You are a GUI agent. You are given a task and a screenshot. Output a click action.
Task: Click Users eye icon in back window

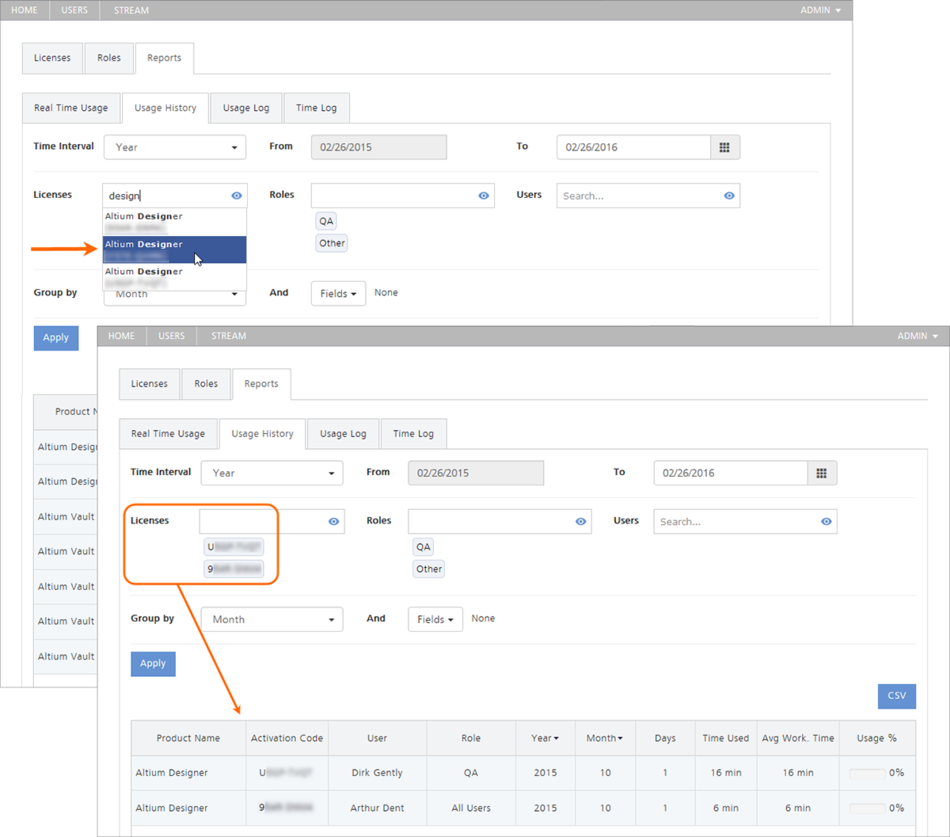729,196
